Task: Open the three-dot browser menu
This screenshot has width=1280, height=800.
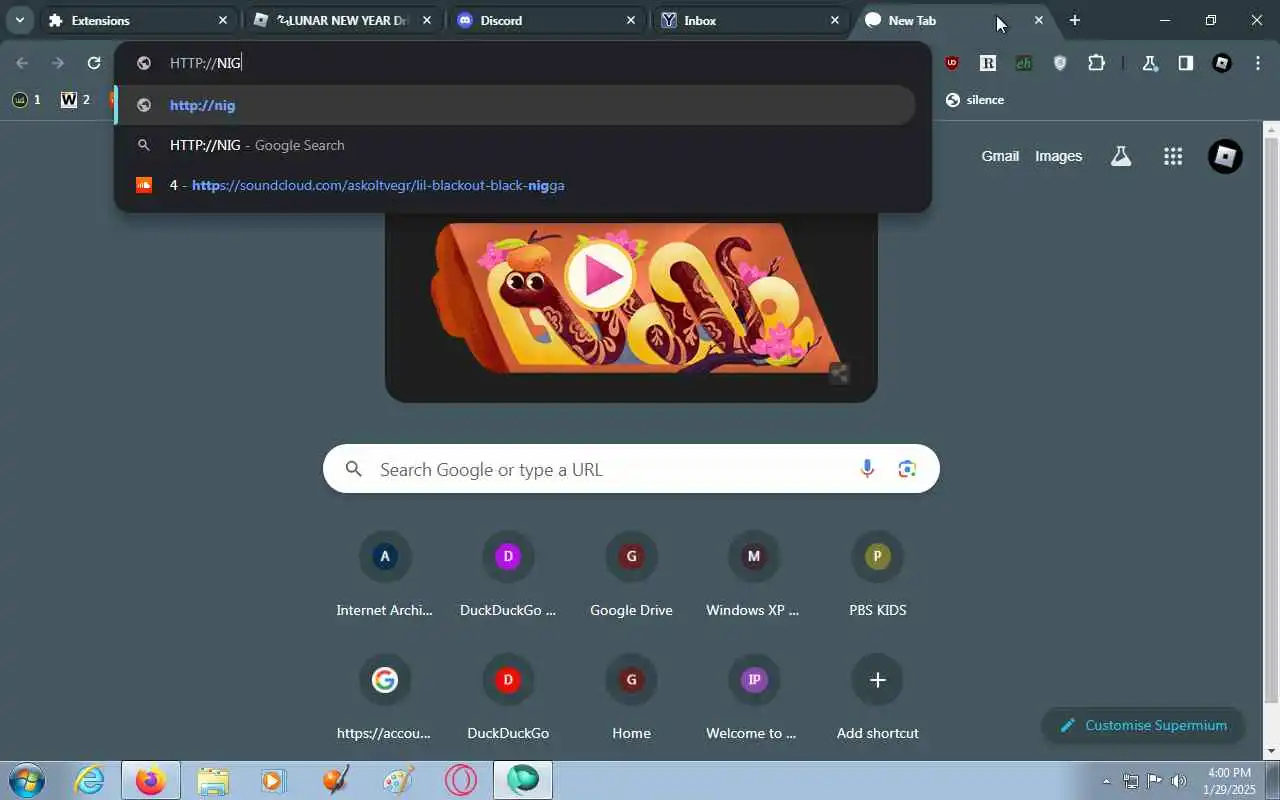Action: pos(1258,63)
